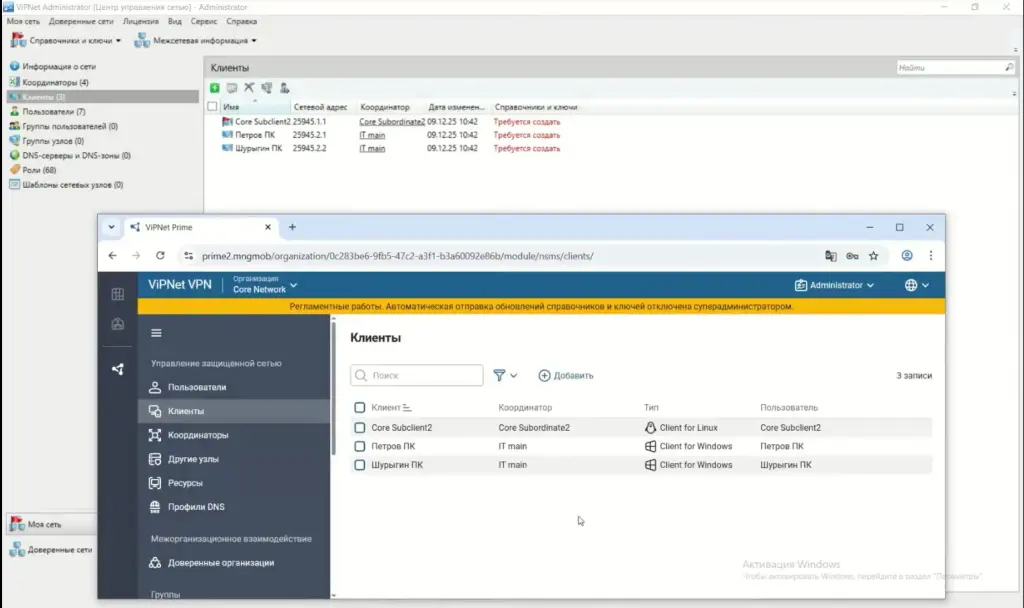
Task: Tick checkbox for Петров ПК row
Action: [359, 447]
